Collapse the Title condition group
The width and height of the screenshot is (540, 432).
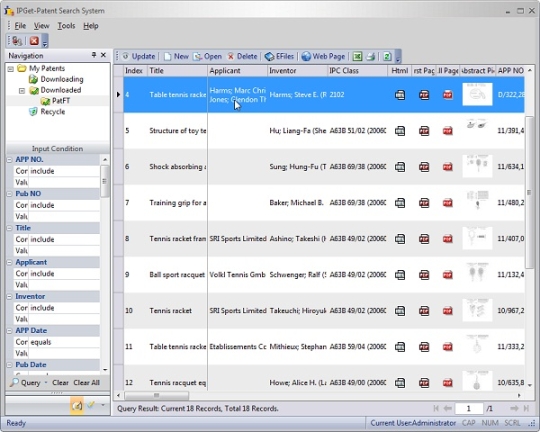tap(10, 228)
